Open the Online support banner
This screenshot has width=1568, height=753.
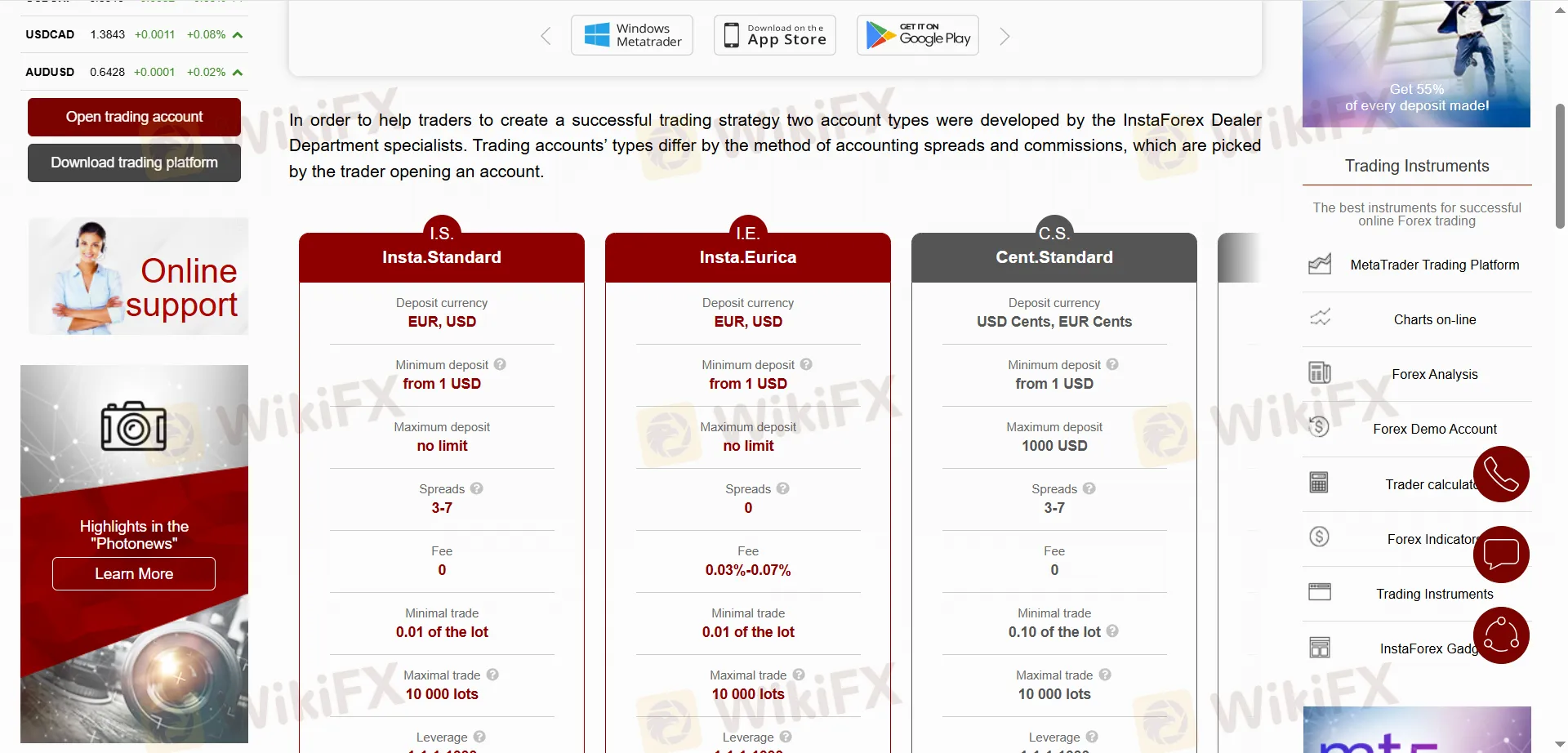tap(138, 276)
